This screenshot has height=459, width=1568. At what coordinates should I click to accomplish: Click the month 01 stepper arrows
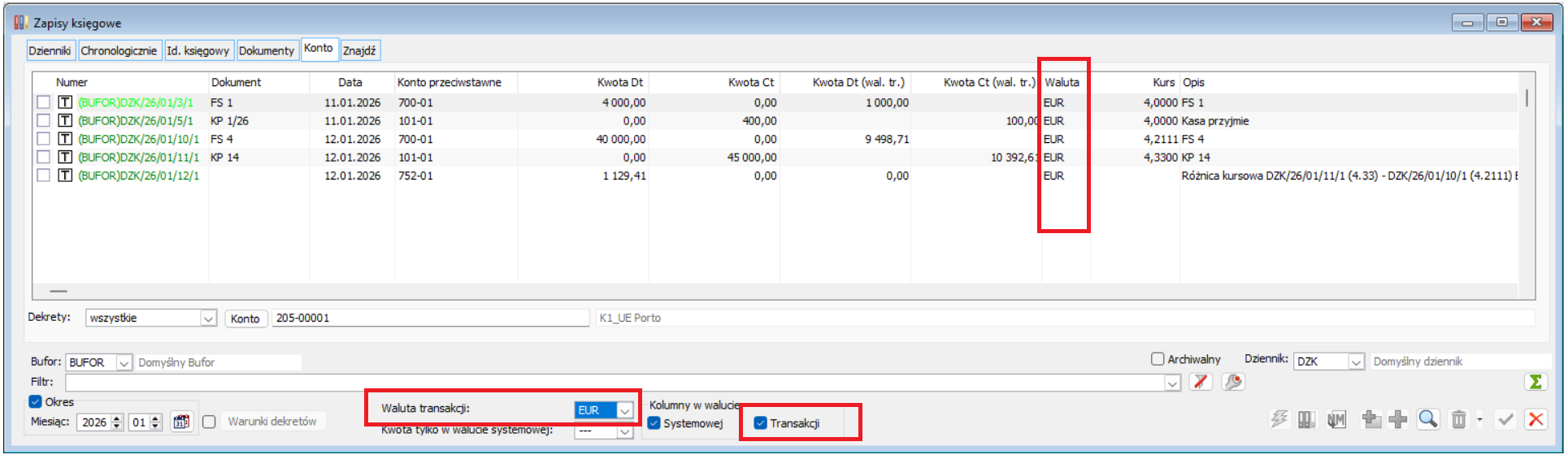point(156,422)
